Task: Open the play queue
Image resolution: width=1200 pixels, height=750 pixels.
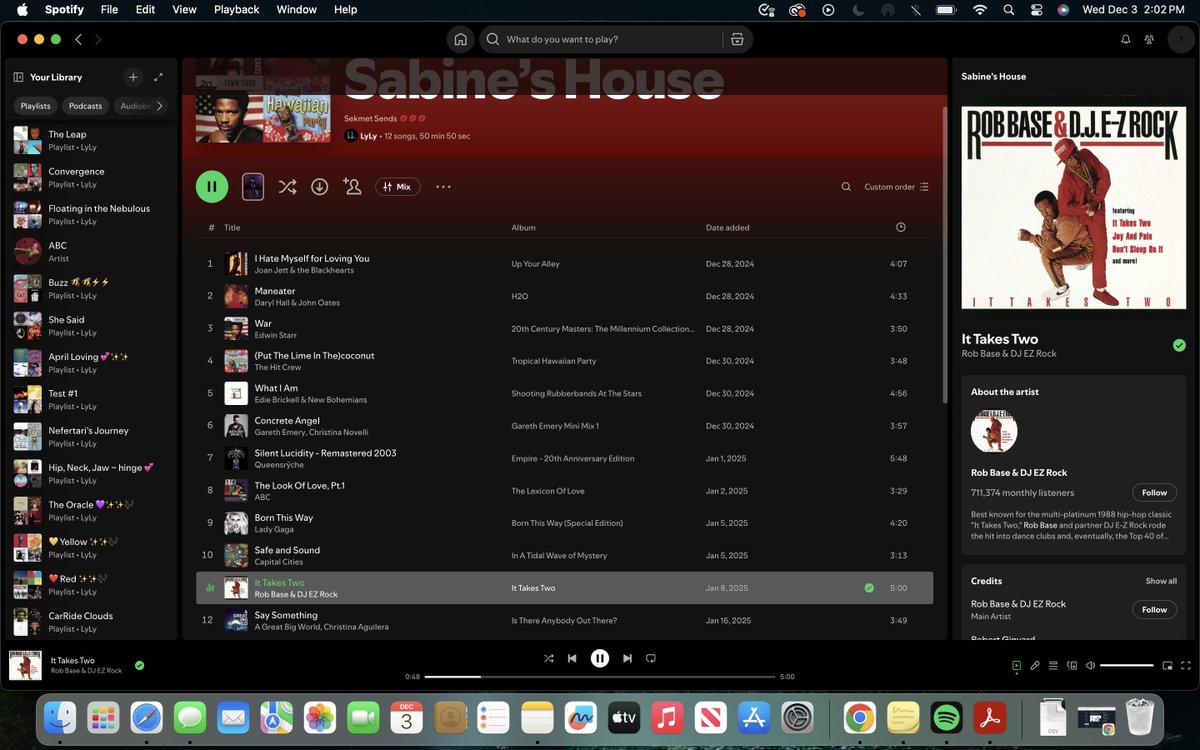Action: 1053,665
